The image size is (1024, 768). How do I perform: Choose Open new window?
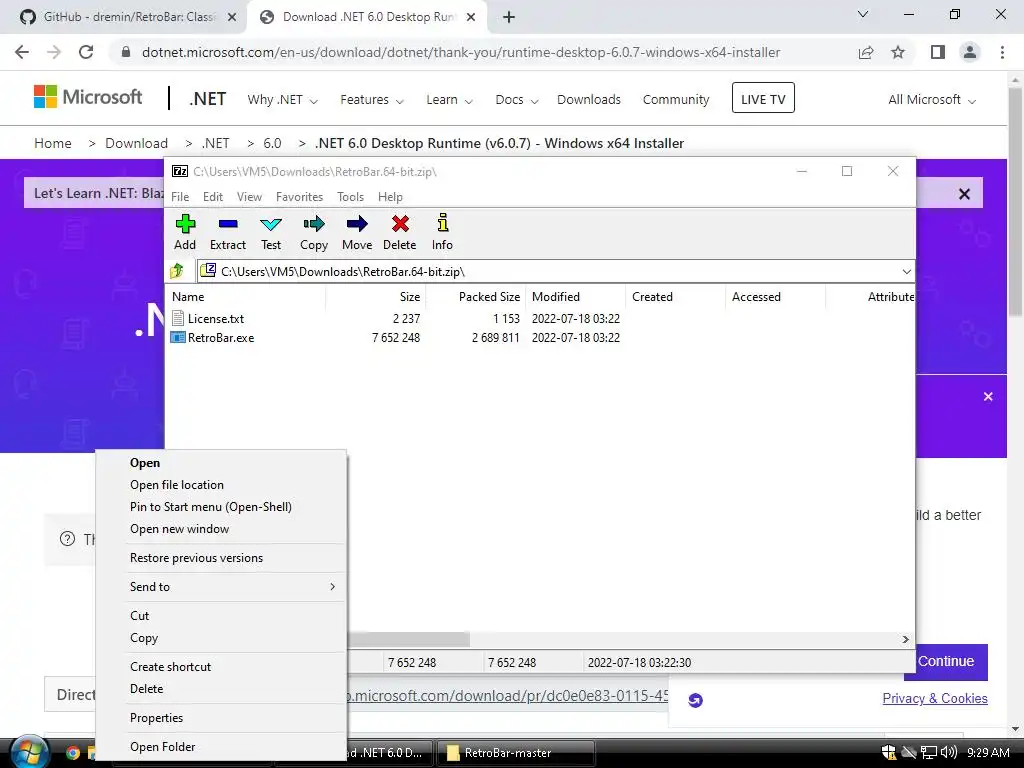click(221, 529)
